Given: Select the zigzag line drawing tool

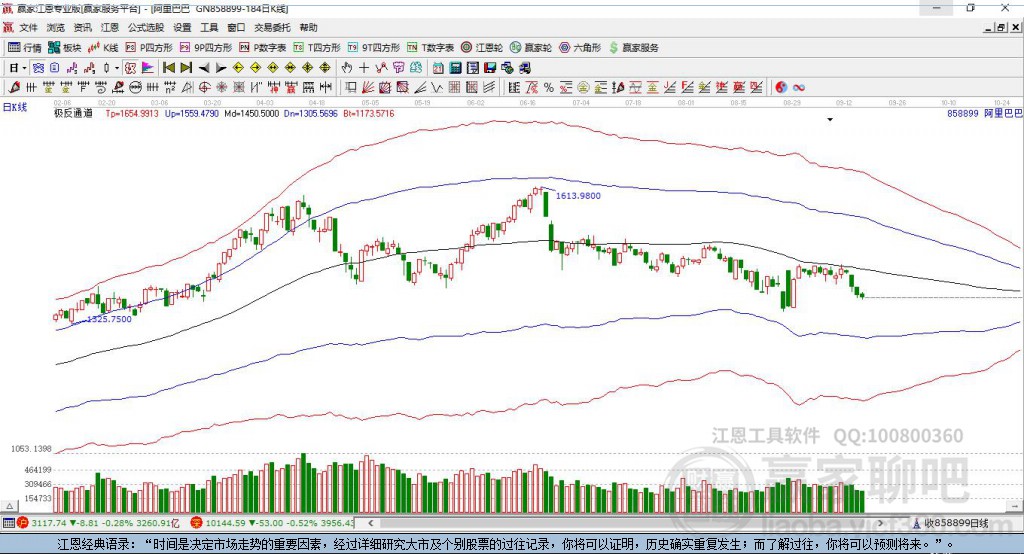Looking at the screenshot, I should (x=436, y=87).
